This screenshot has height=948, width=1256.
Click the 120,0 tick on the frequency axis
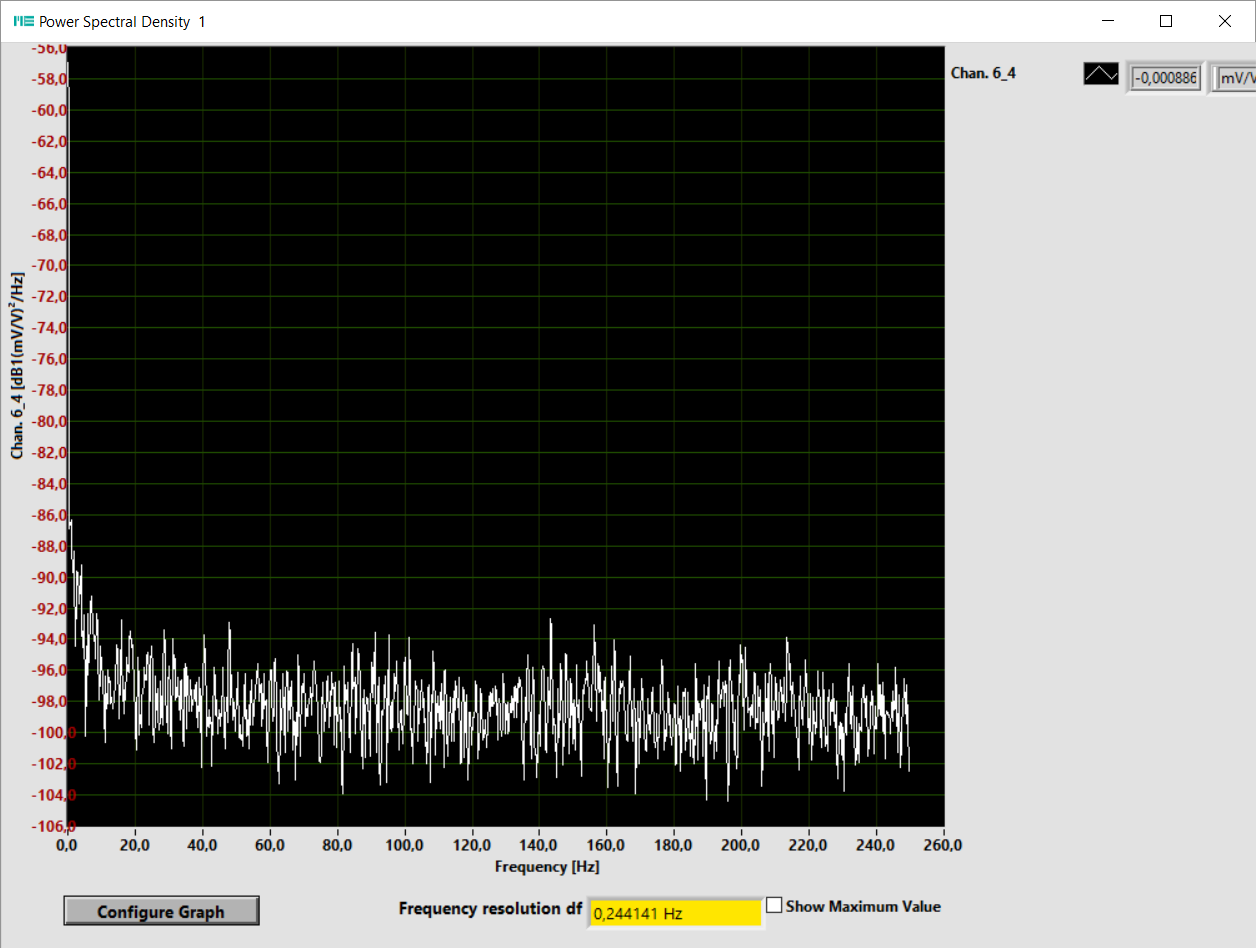472,845
